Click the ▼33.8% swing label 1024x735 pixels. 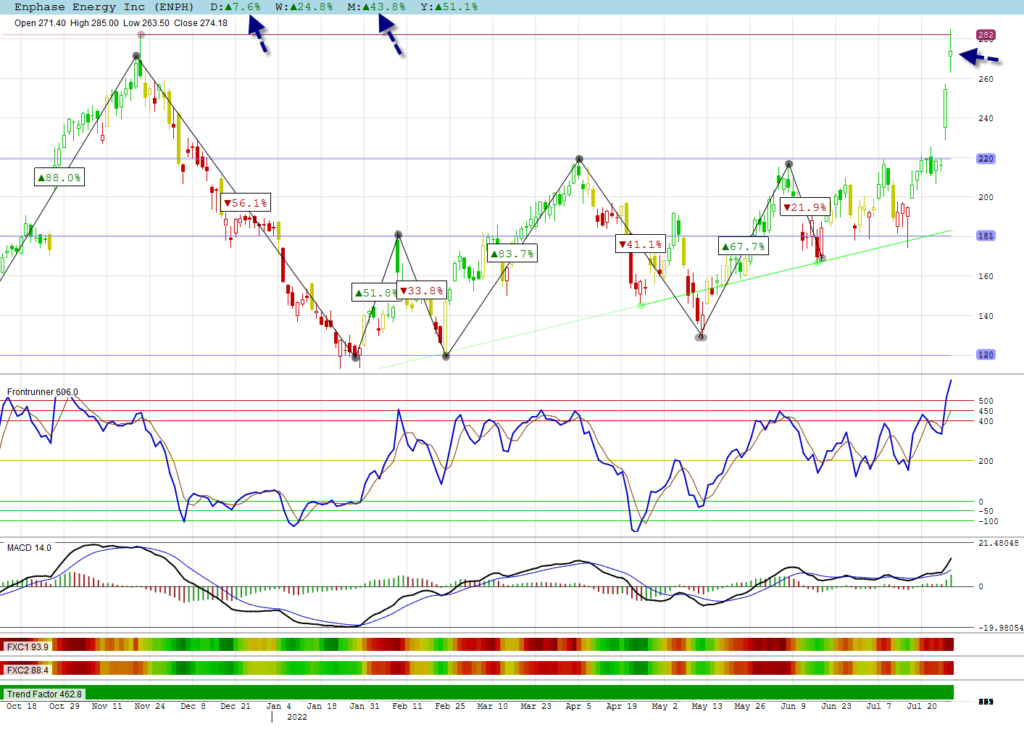[x=421, y=291]
